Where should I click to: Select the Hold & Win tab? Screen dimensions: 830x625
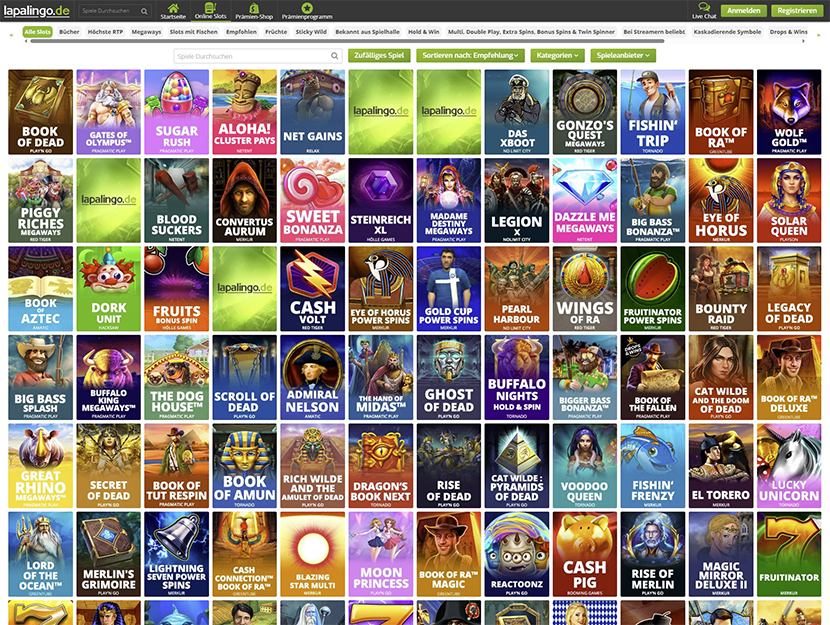pos(424,32)
